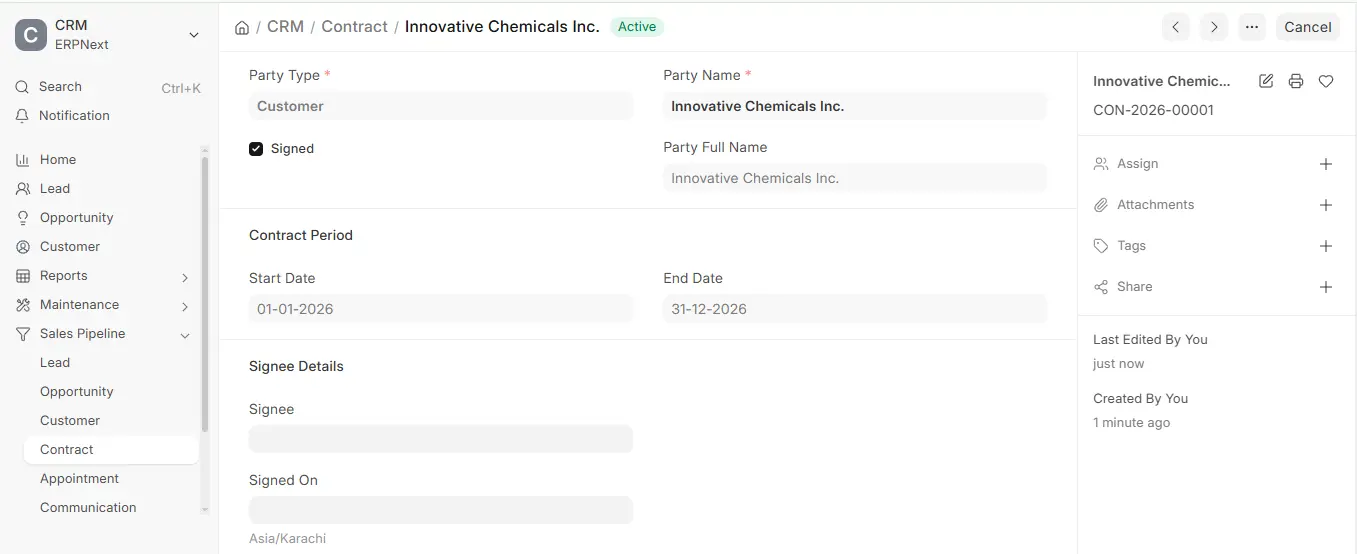The height and width of the screenshot is (554, 1357).
Task: Expand the Reports sidebar section
Action: pyautogui.click(x=185, y=277)
